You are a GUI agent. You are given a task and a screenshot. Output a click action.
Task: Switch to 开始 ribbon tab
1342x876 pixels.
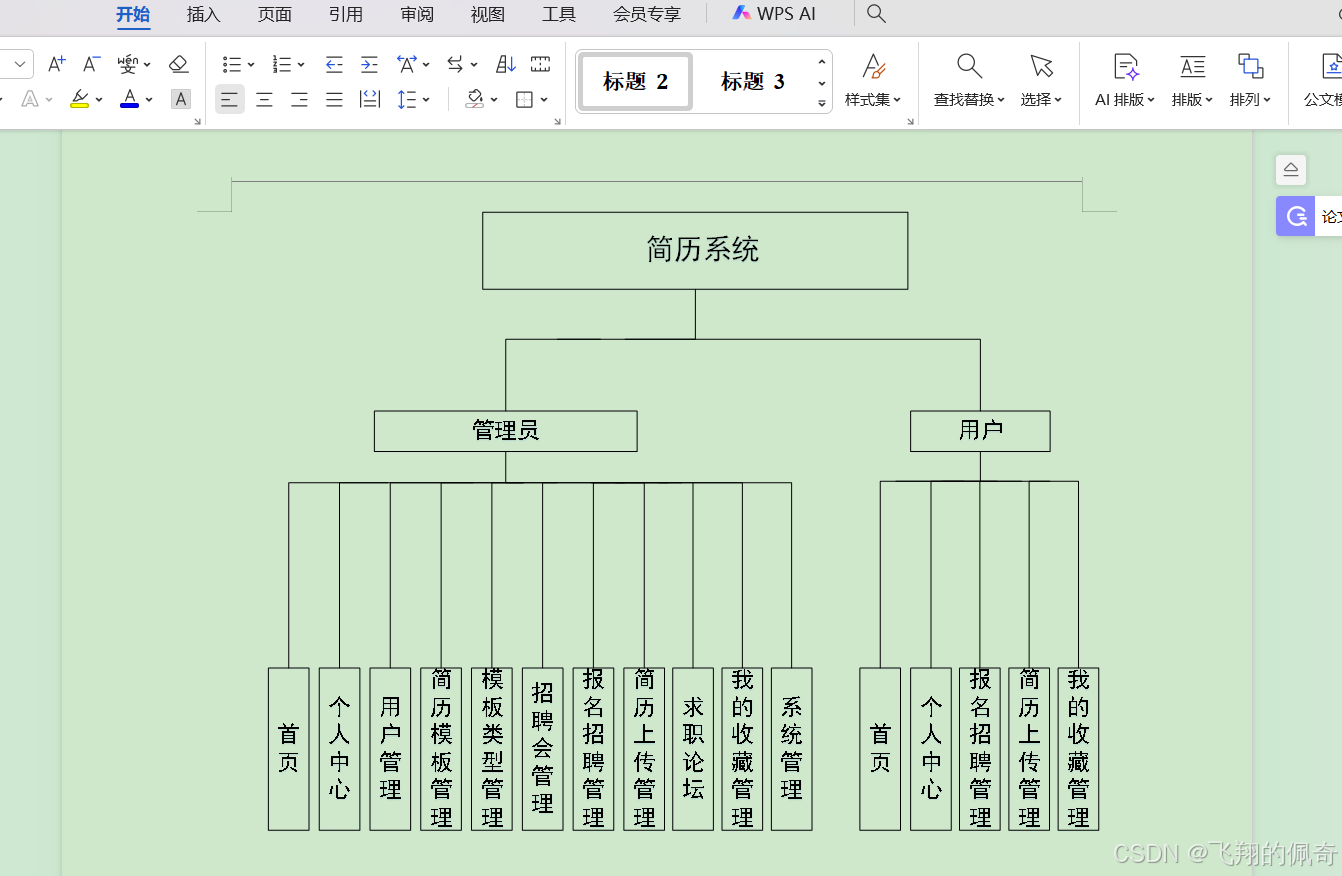click(x=133, y=14)
